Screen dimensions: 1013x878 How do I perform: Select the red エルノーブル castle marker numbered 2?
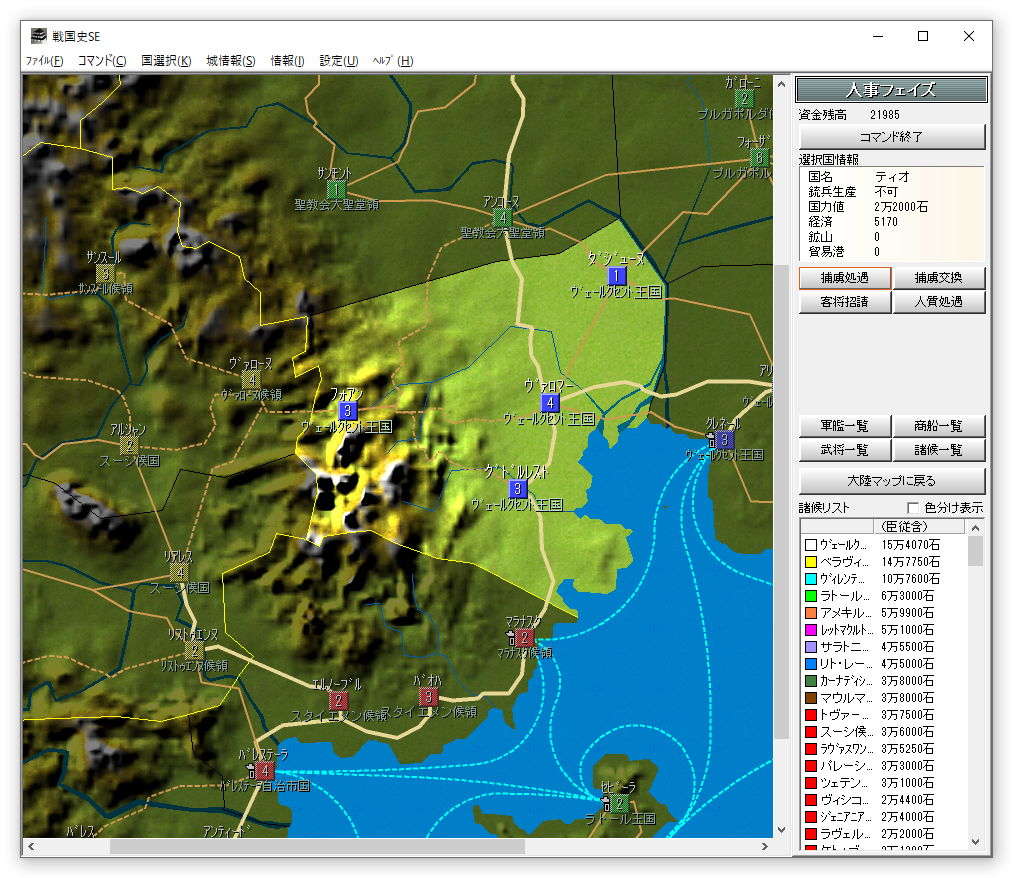(339, 700)
